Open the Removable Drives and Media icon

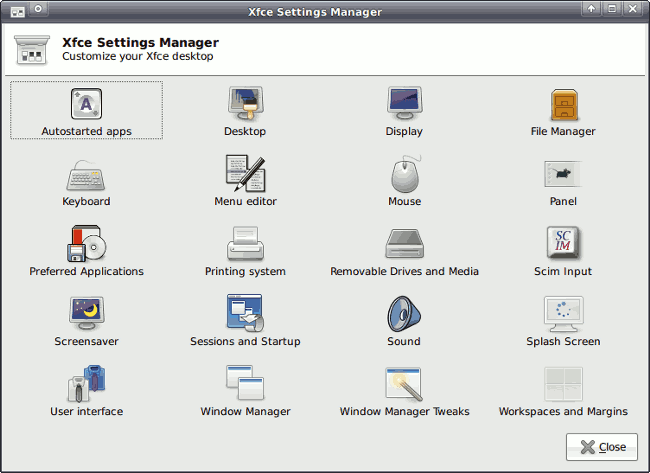click(x=404, y=244)
